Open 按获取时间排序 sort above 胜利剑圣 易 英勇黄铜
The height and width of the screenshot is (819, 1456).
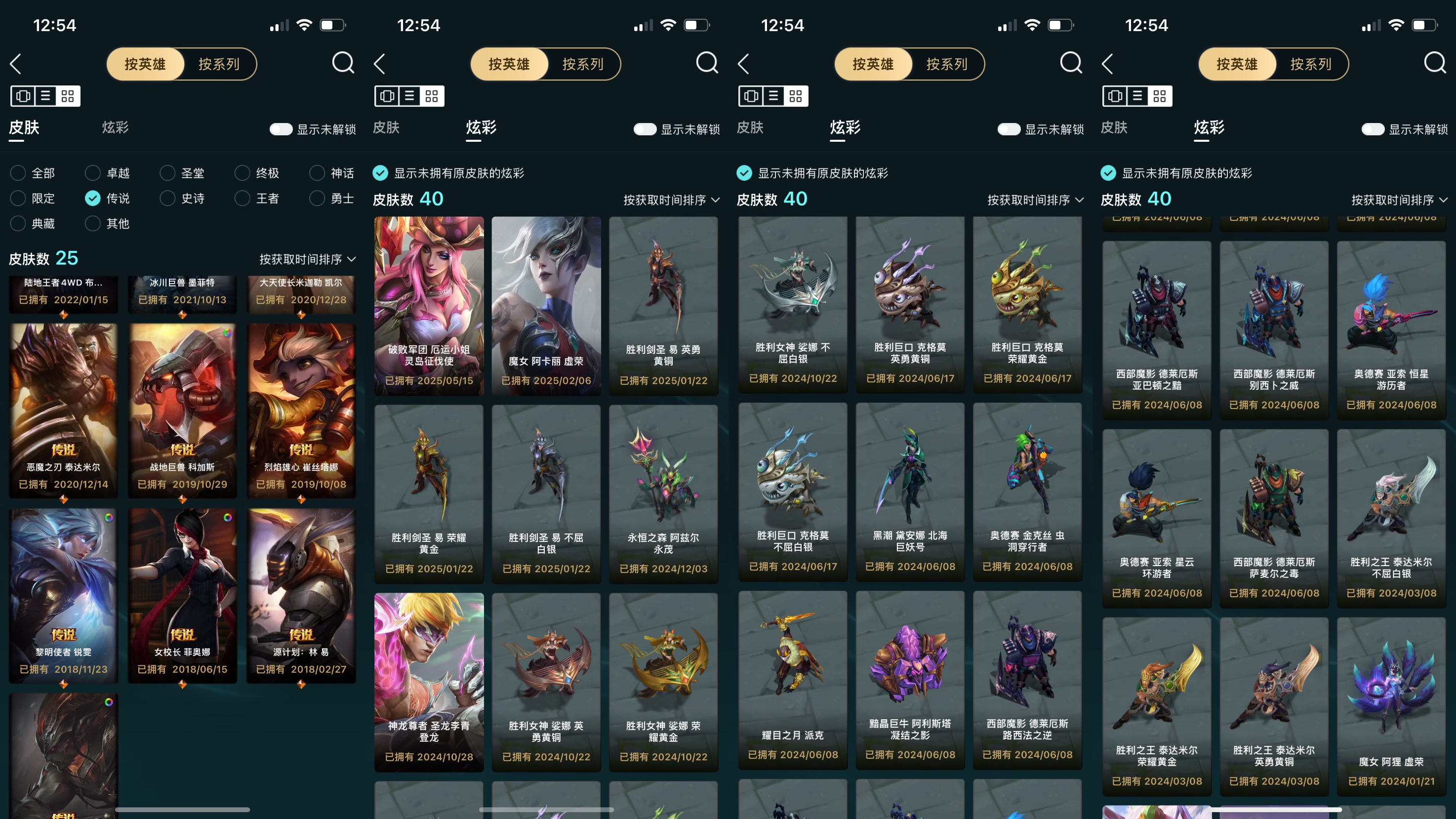[x=672, y=200]
